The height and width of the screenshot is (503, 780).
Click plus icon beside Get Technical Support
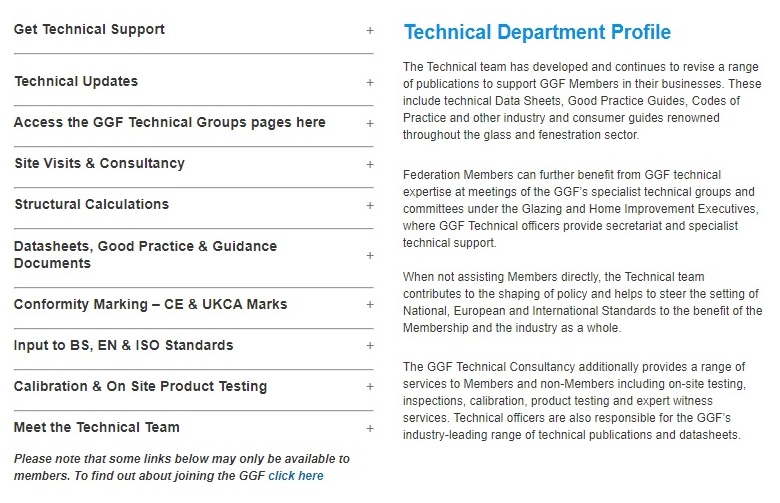(x=370, y=30)
